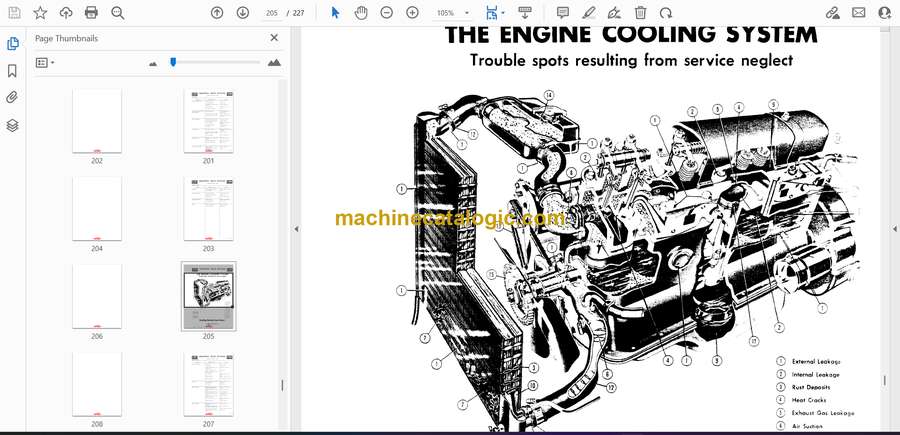Click the thumbnails panel scrollbar handle
This screenshot has height=435, width=900.
[x=282, y=385]
